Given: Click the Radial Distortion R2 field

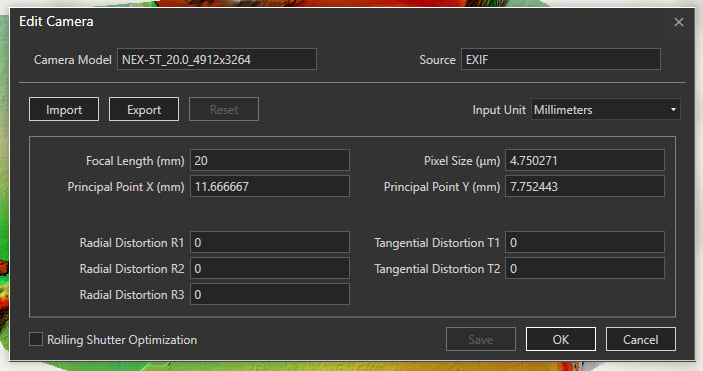Looking at the screenshot, I should [270, 268].
